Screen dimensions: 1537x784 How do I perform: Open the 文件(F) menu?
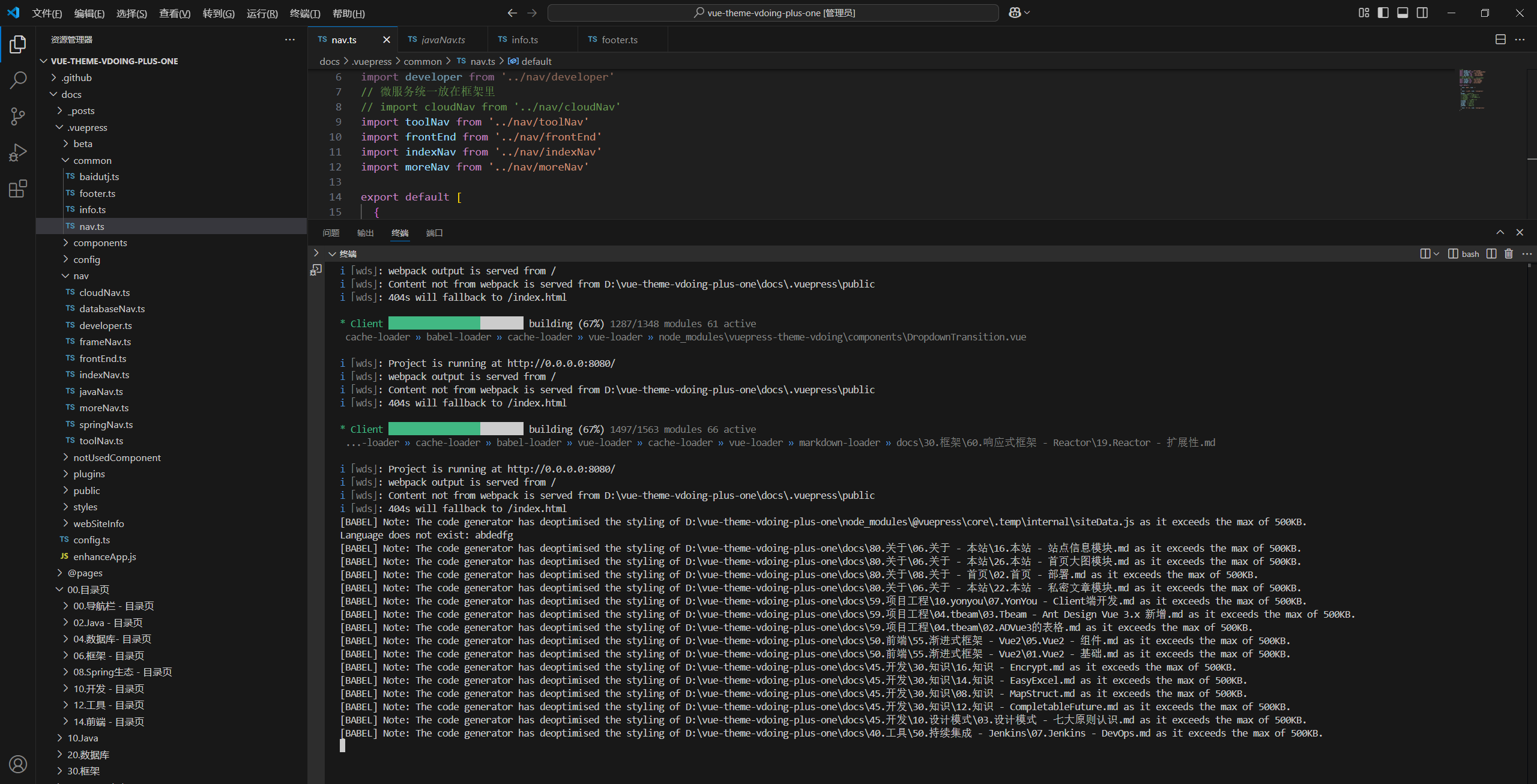pos(47,13)
